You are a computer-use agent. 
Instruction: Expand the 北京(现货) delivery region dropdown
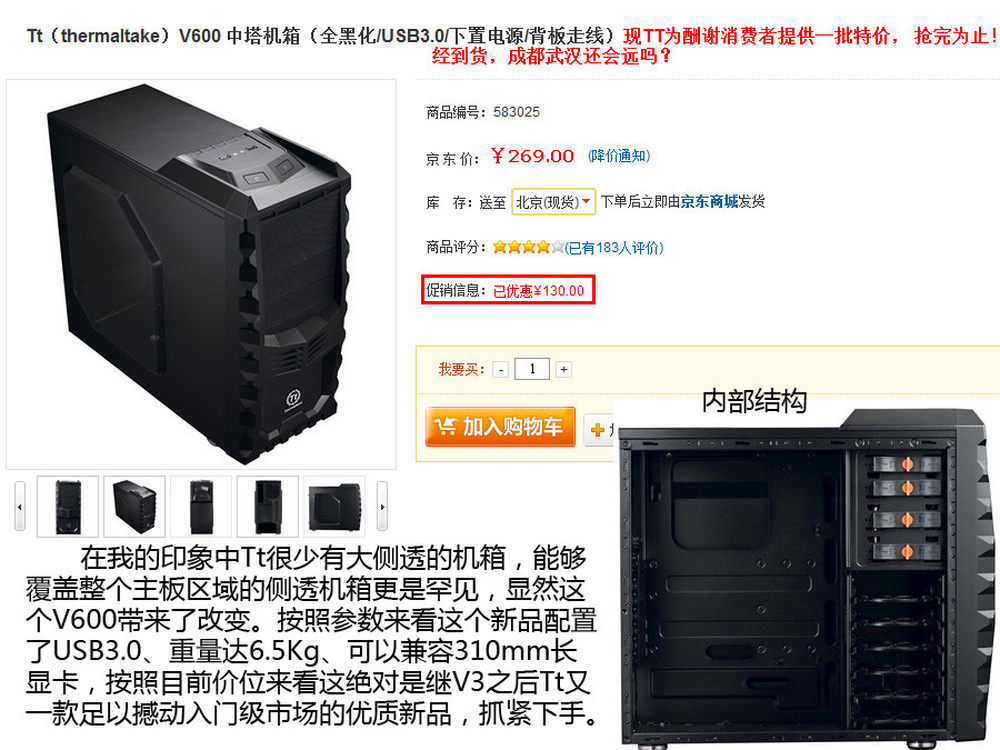[553, 202]
